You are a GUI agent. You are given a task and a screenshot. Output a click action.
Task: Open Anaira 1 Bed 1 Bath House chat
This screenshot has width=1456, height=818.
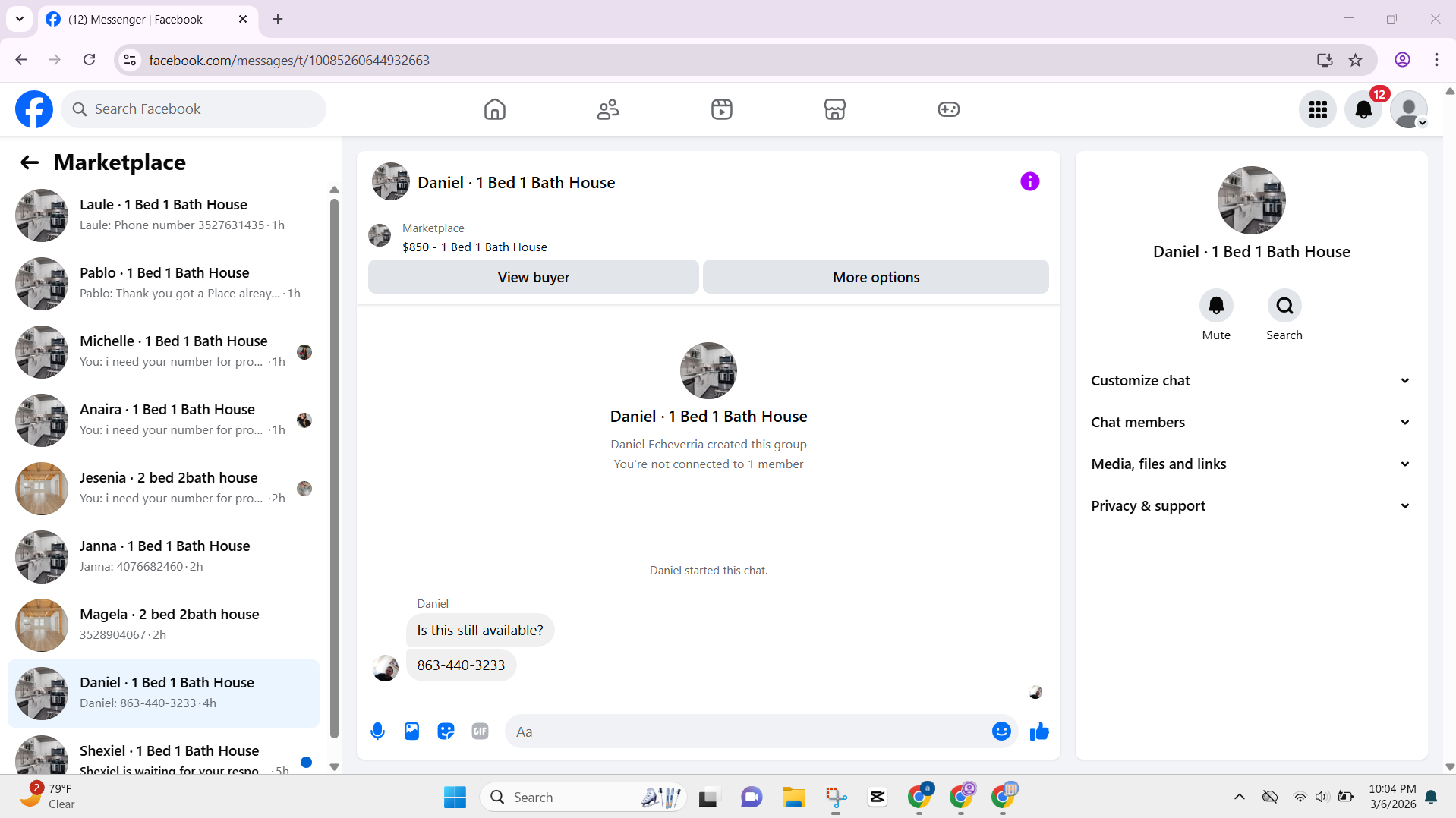(163, 420)
